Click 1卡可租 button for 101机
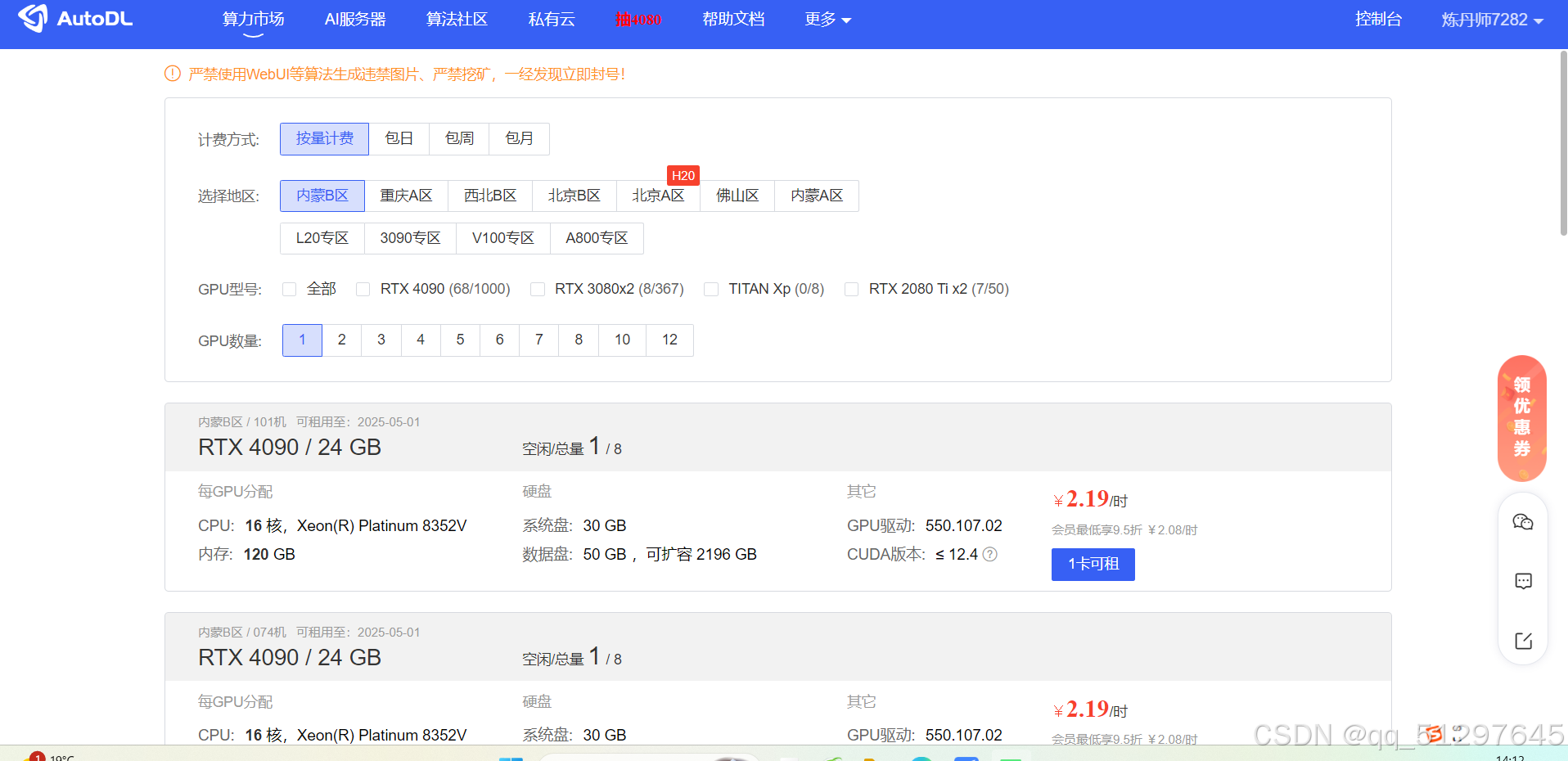The width and height of the screenshot is (1568, 761). [x=1093, y=565]
